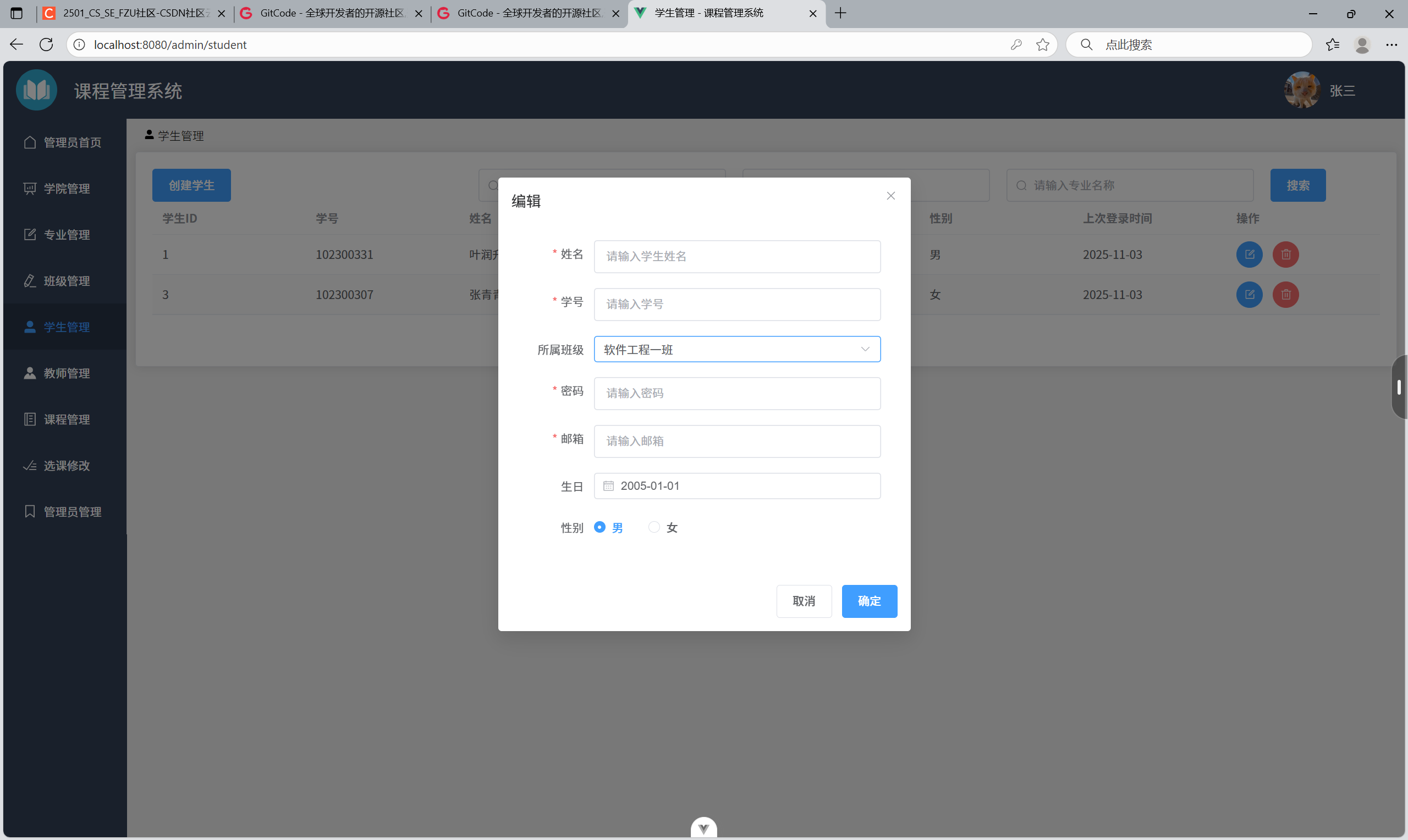This screenshot has height=840, width=1408.
Task: Click the 请输入学生姓名 input field
Action: (x=736, y=256)
